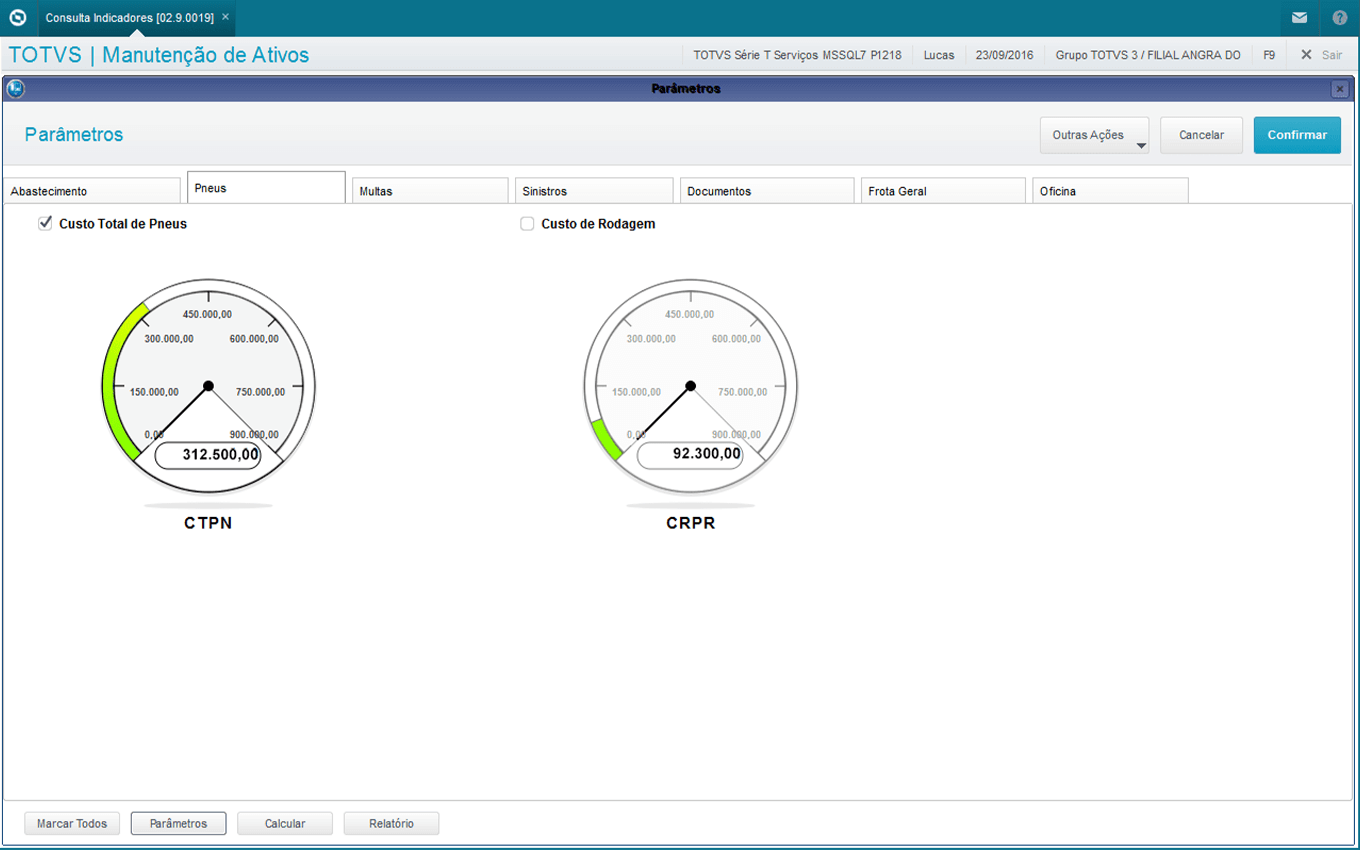The width and height of the screenshot is (1360, 850).
Task: Click the Calcular button
Action: pyautogui.click(x=285, y=824)
